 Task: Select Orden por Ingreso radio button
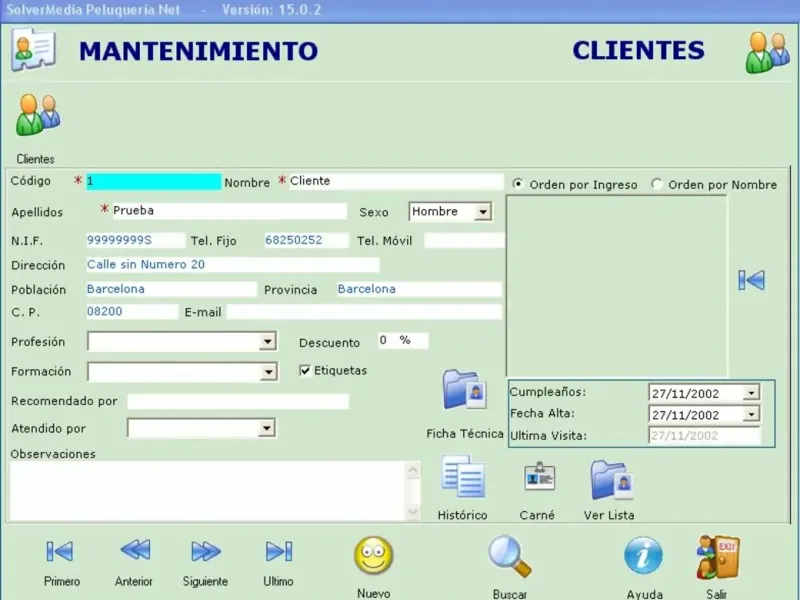click(x=518, y=184)
